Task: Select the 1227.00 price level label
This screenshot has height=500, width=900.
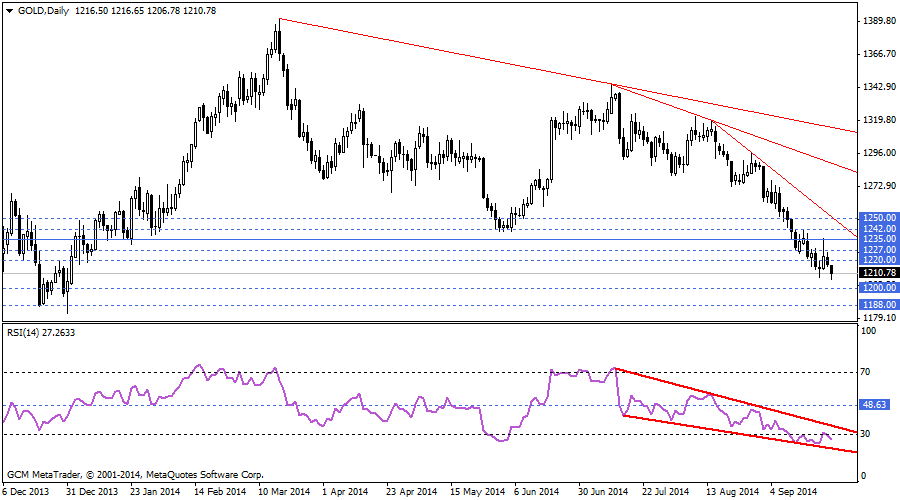Action: click(877, 250)
